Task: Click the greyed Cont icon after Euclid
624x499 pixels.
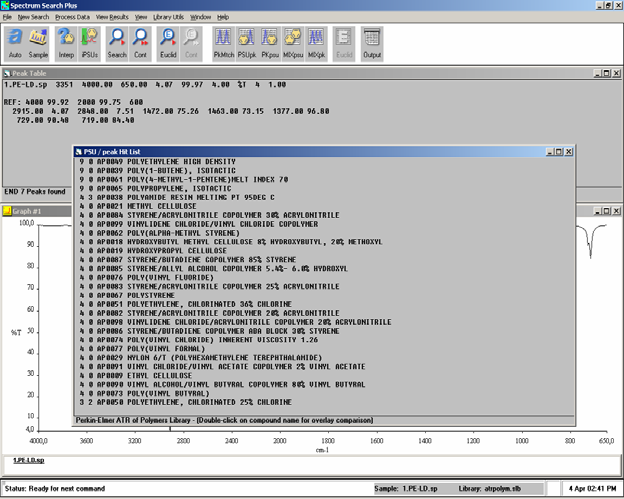Action: 191,44
